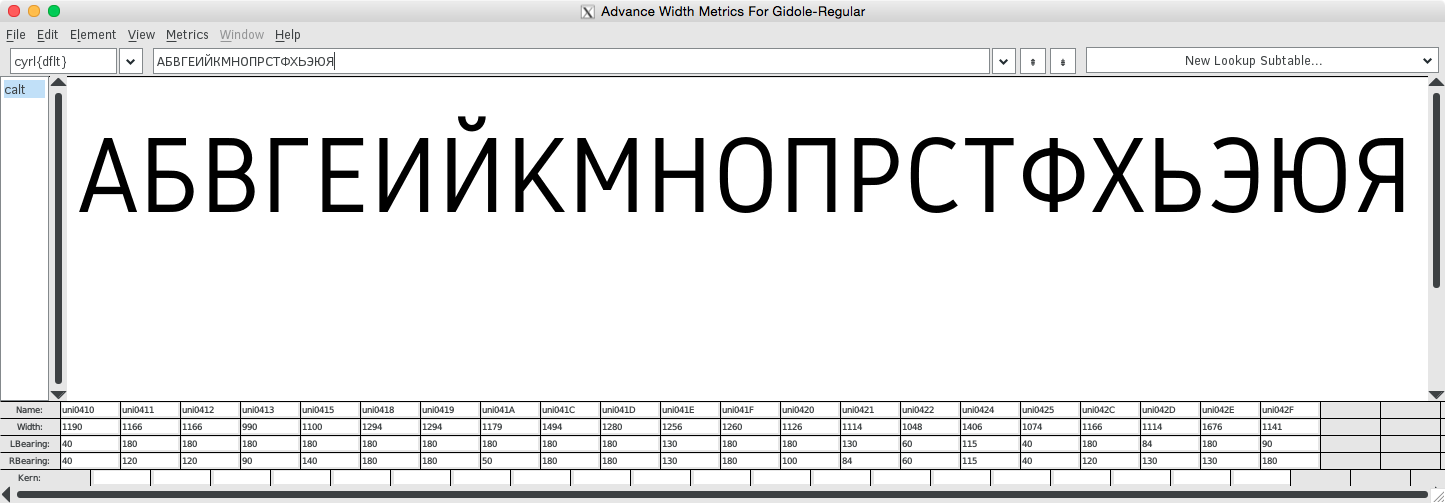Click the name cell uni0410

pos(90,410)
